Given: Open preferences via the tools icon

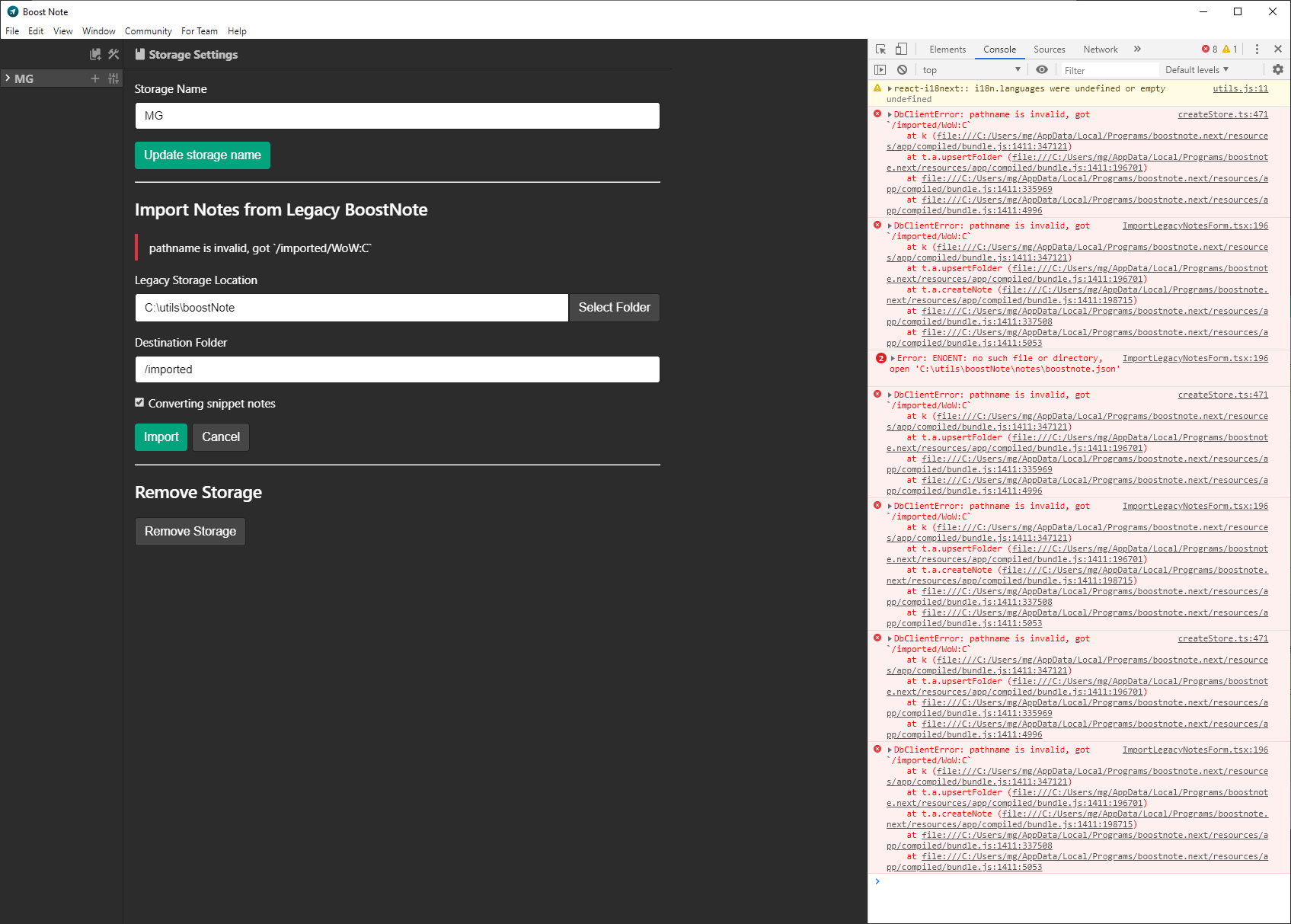Looking at the screenshot, I should point(113,54).
